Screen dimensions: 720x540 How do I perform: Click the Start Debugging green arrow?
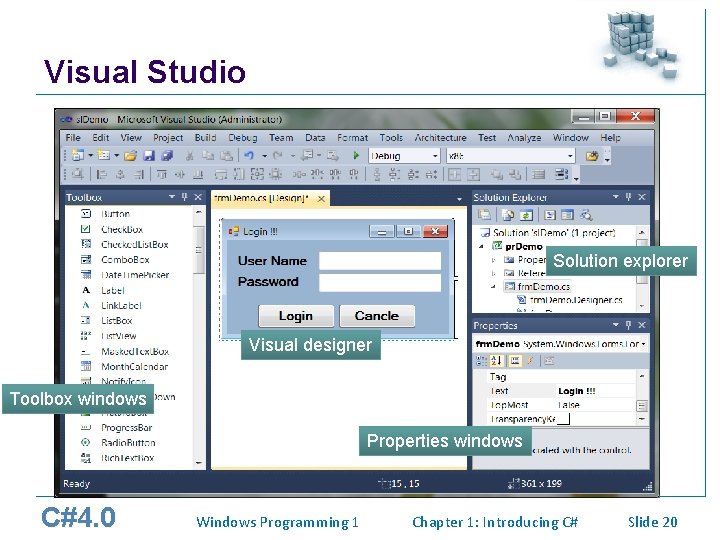(356, 156)
